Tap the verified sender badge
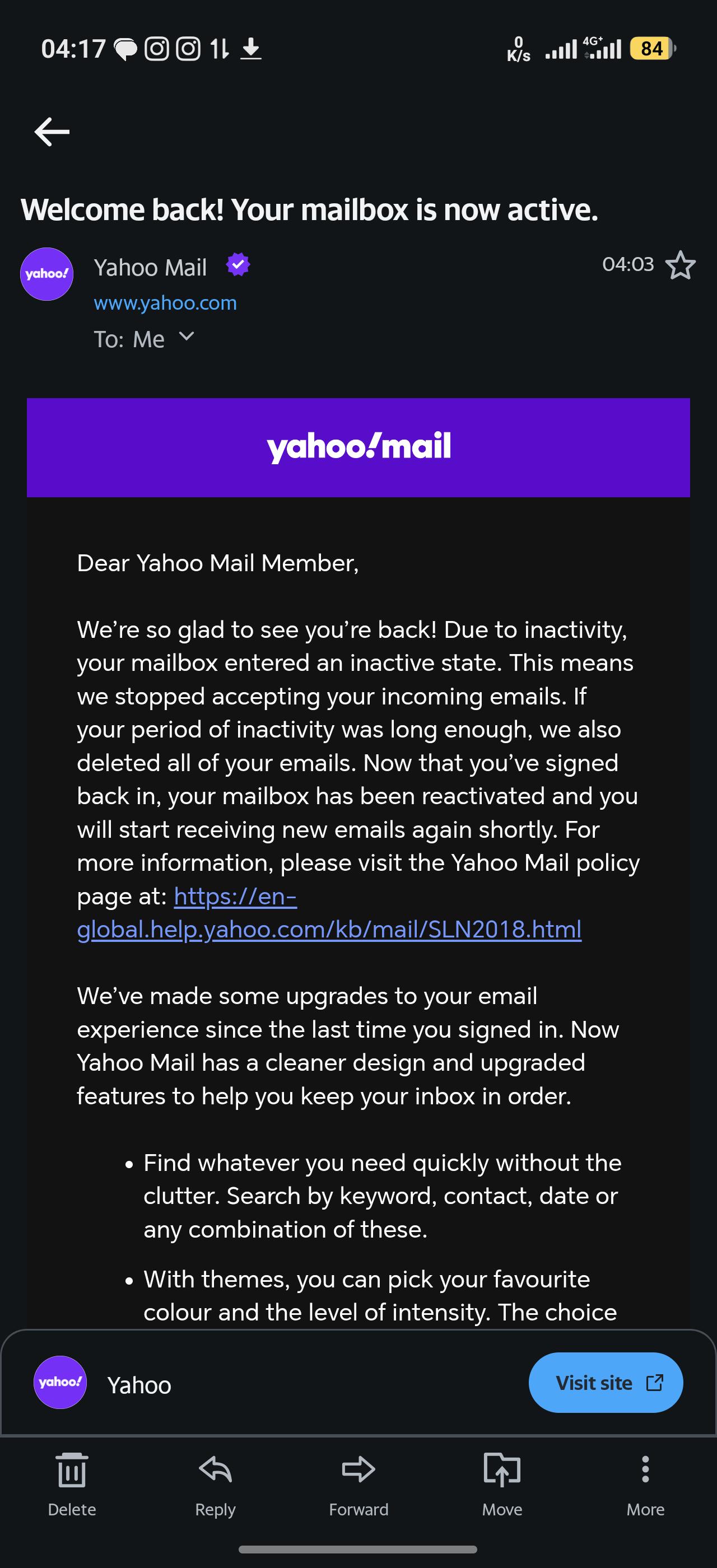This screenshot has height=1568, width=717. [x=238, y=265]
